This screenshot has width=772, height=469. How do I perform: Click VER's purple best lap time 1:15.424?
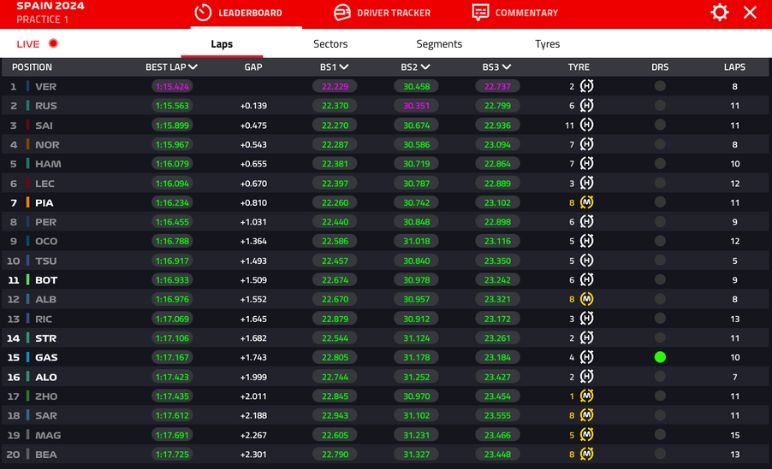(x=172, y=87)
